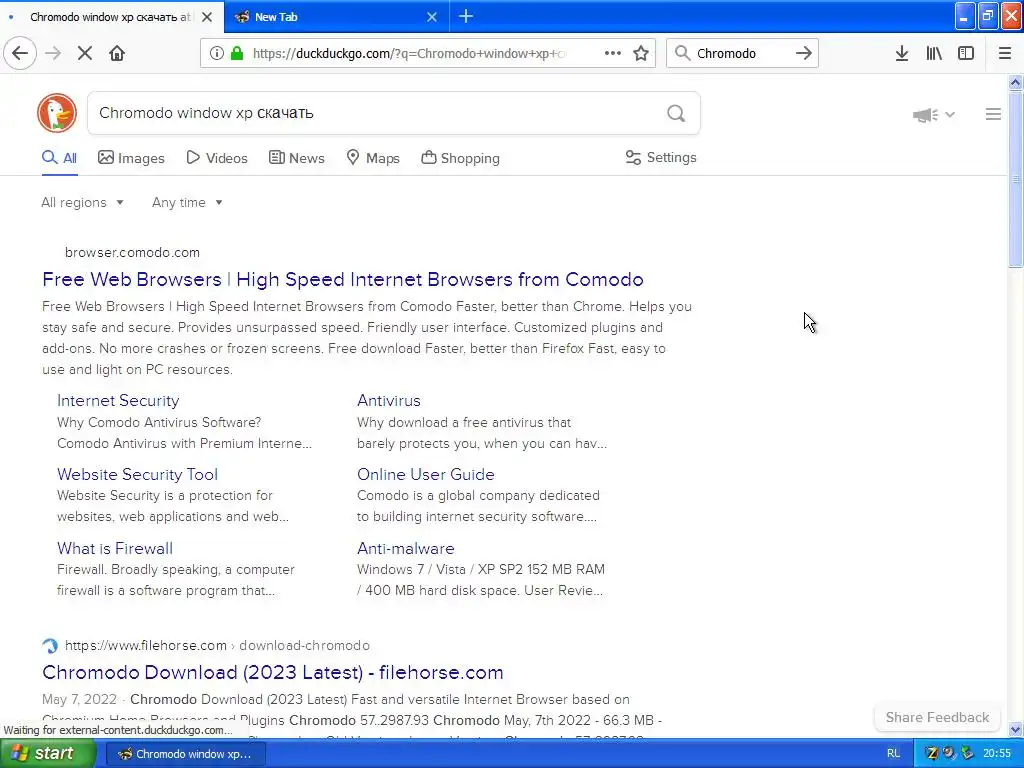
Task: Open the home page button
Action: 117,54
